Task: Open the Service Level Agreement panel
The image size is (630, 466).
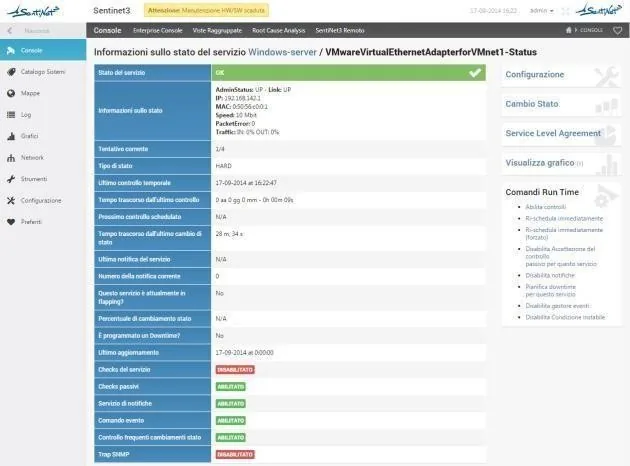Action: pyautogui.click(x=561, y=133)
